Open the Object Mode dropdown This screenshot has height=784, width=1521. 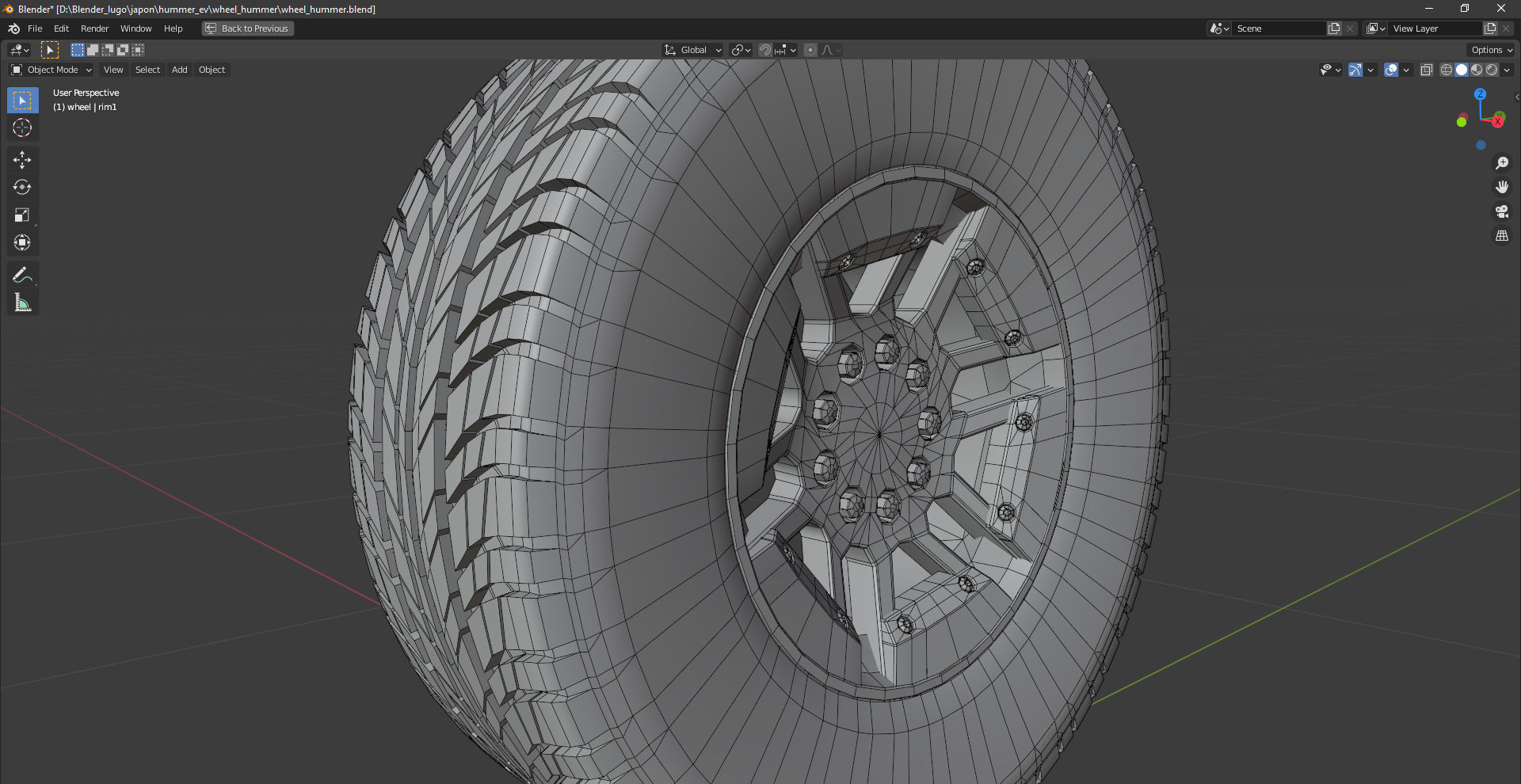pos(51,70)
